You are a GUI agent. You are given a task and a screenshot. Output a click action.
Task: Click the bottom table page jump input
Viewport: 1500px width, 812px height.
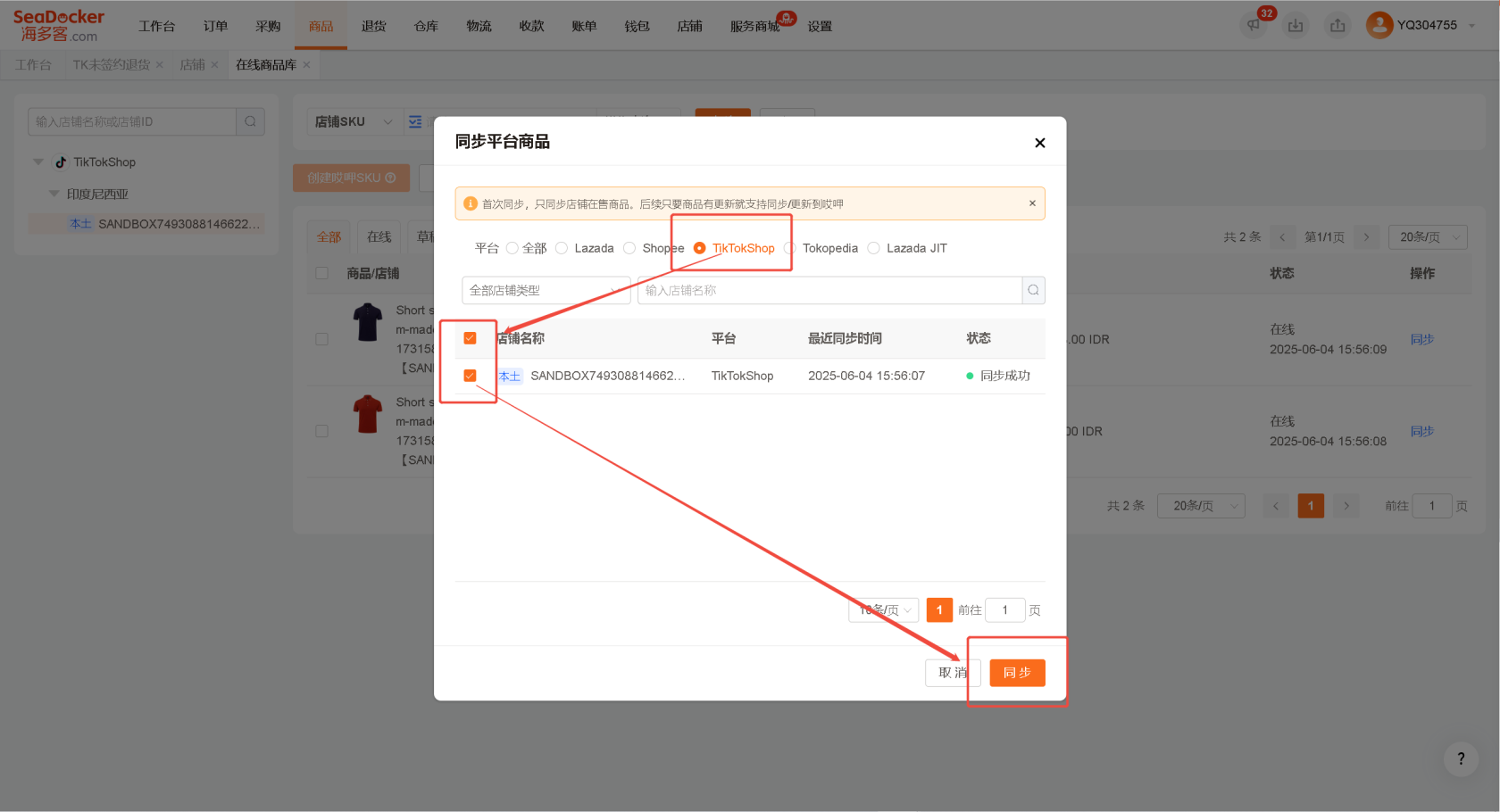(1432, 506)
